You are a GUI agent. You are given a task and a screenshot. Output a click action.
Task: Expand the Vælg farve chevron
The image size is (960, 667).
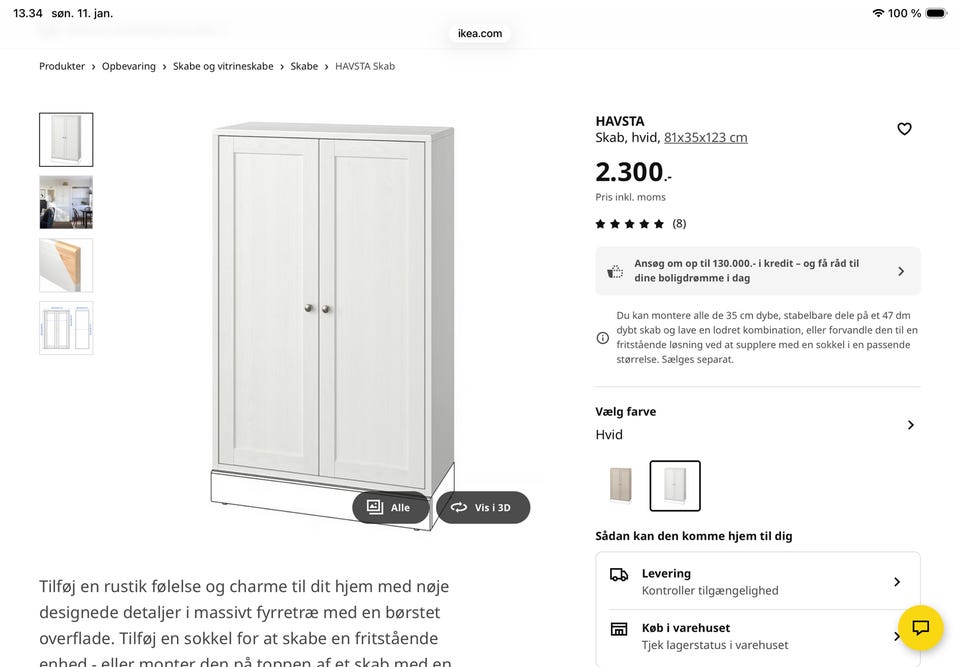pyautogui.click(x=910, y=424)
